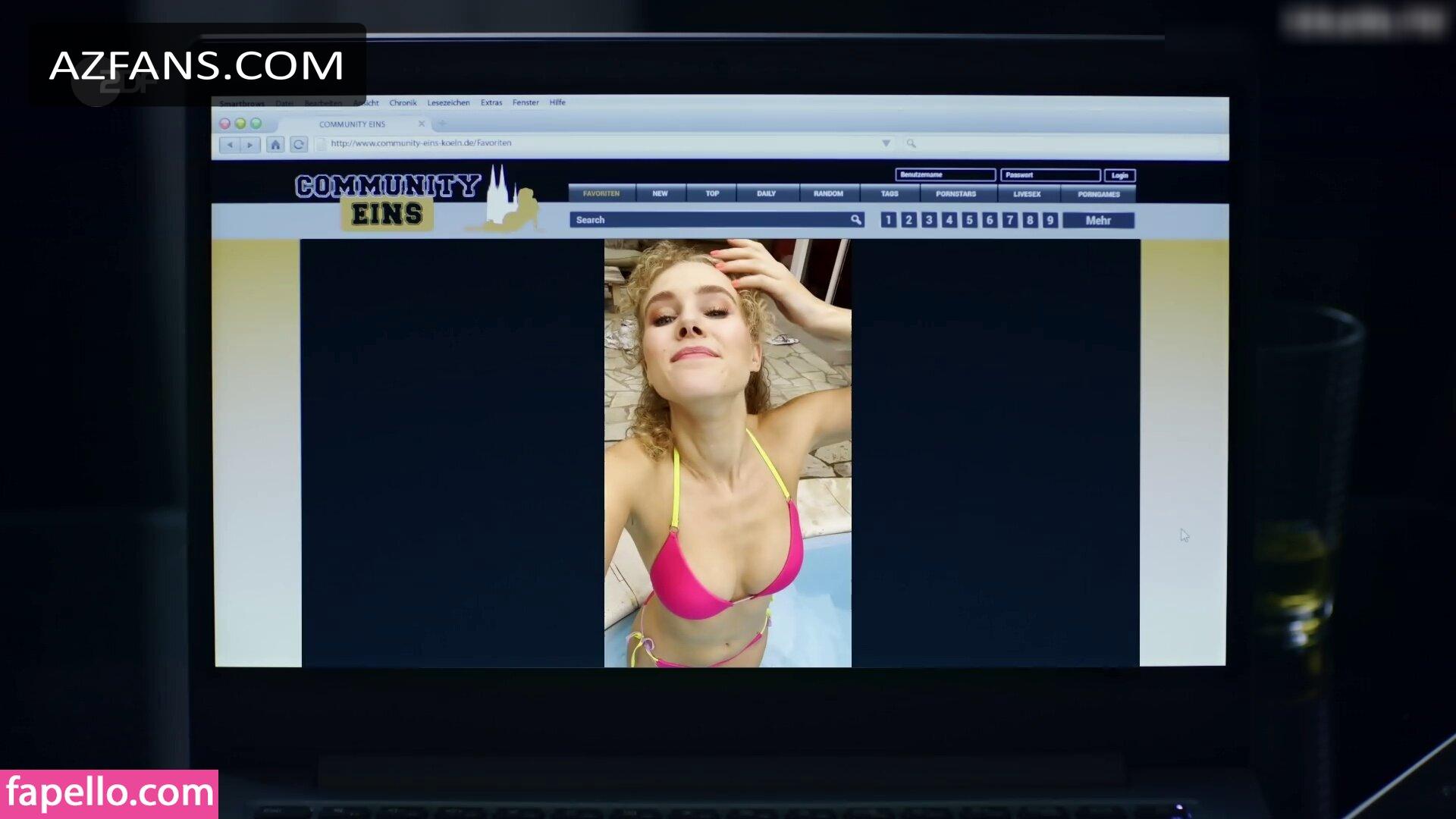Open a new tab with plus icon

click(442, 124)
